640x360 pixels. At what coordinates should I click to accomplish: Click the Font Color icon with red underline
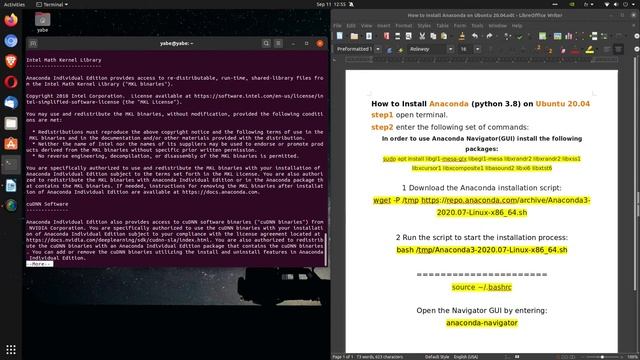point(575,49)
